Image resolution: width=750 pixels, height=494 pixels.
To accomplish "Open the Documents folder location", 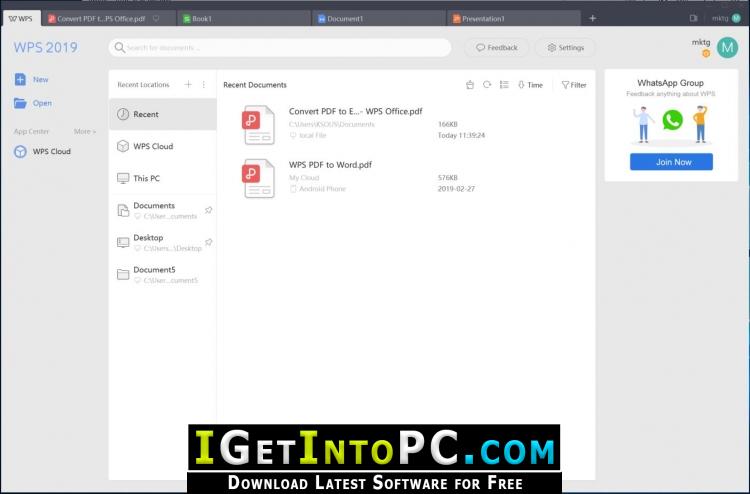I will pos(163,210).
